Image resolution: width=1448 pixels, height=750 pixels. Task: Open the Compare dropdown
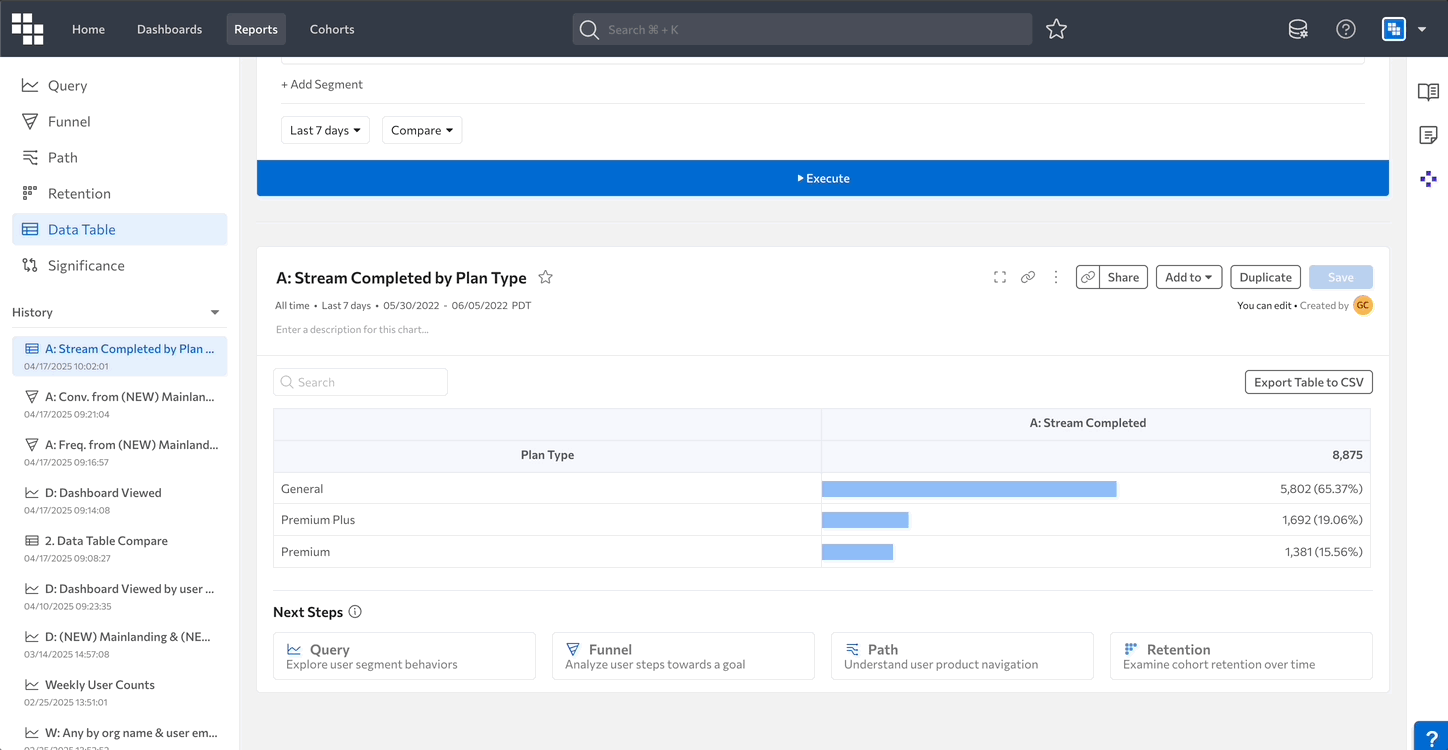tap(422, 130)
